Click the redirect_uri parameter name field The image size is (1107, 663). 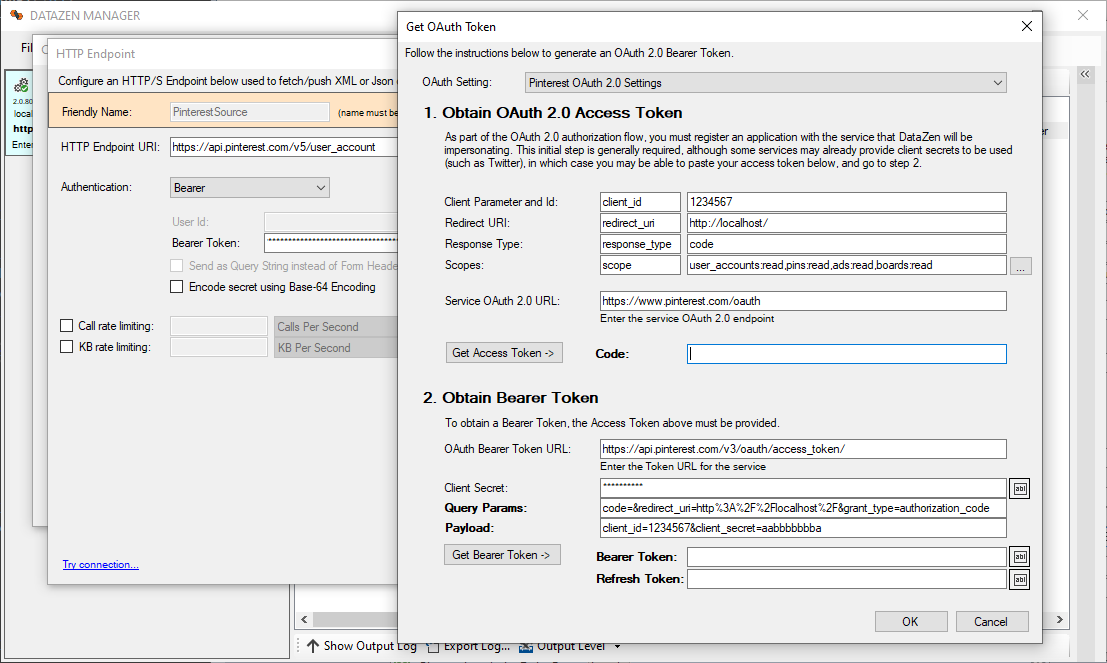point(640,223)
